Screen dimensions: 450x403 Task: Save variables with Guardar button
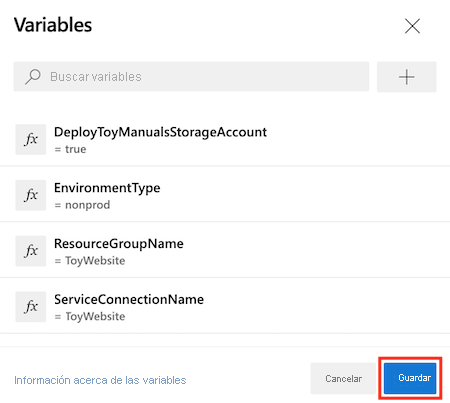pos(410,378)
